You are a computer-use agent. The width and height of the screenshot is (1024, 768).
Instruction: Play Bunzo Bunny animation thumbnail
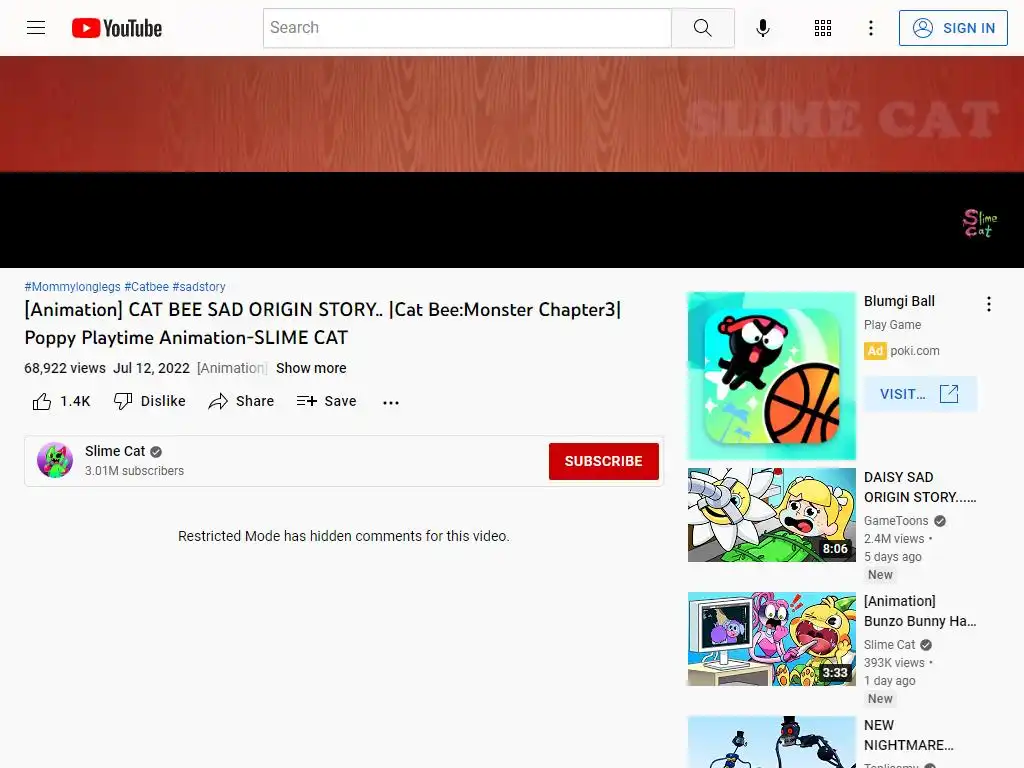point(771,639)
